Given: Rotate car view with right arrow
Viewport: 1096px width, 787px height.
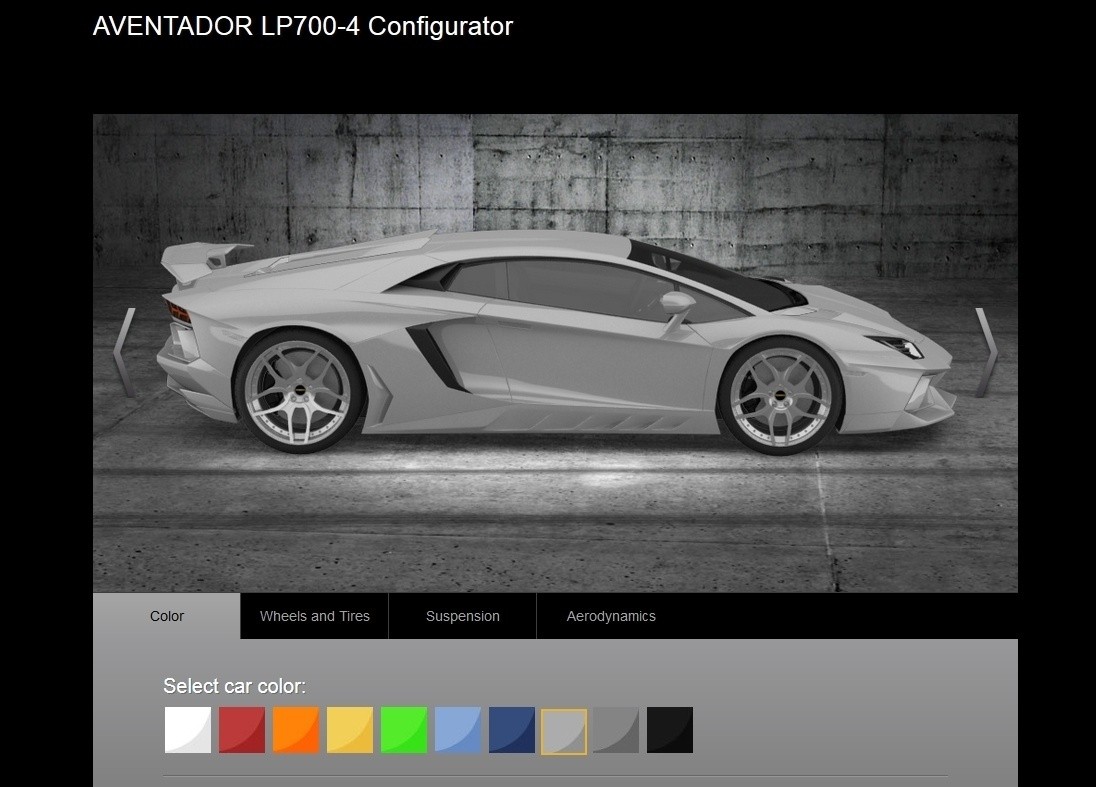Looking at the screenshot, I should 986,353.
